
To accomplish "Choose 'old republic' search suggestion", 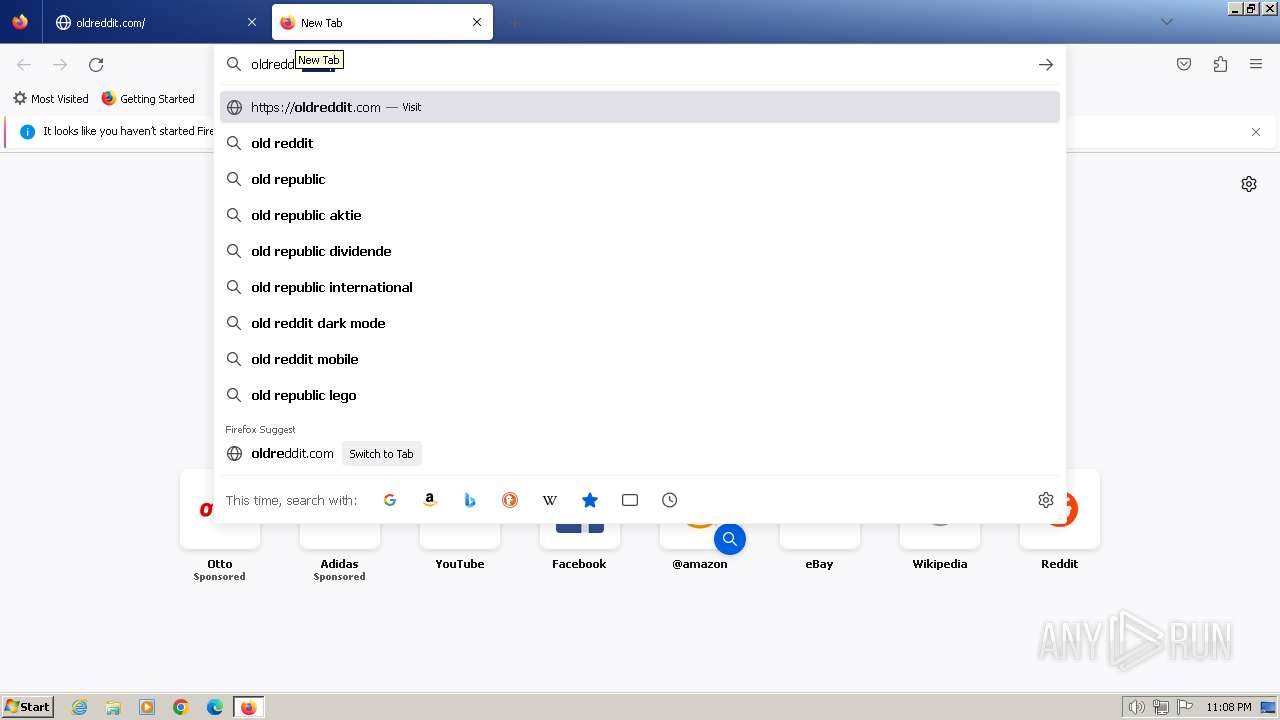I will [x=640, y=179].
